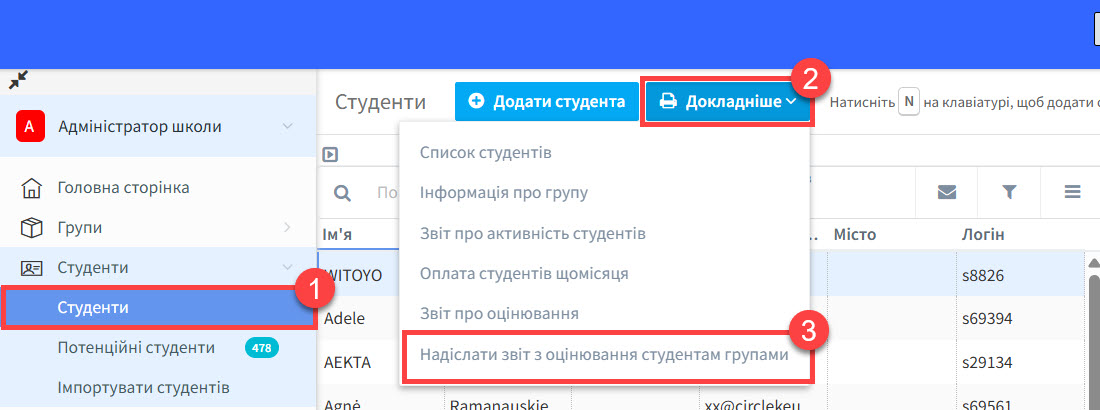The height and width of the screenshot is (410, 1100).
Task: Click the ID card icon beside Студенти
Action: tap(32, 268)
